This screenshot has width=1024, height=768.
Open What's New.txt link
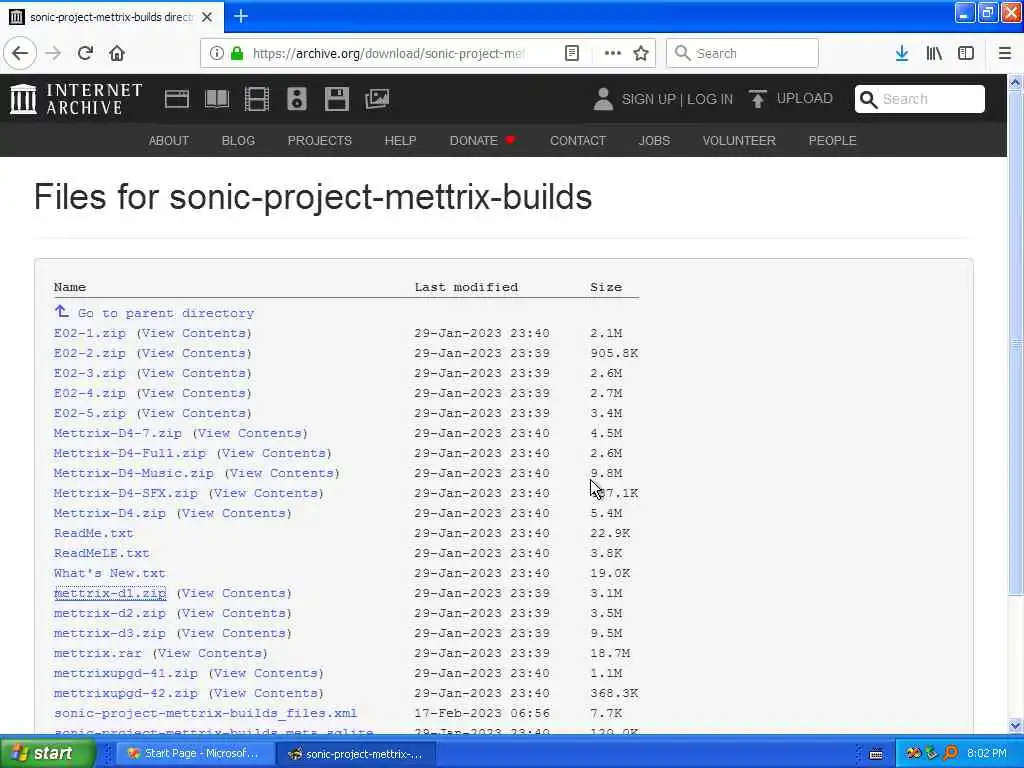coord(110,573)
